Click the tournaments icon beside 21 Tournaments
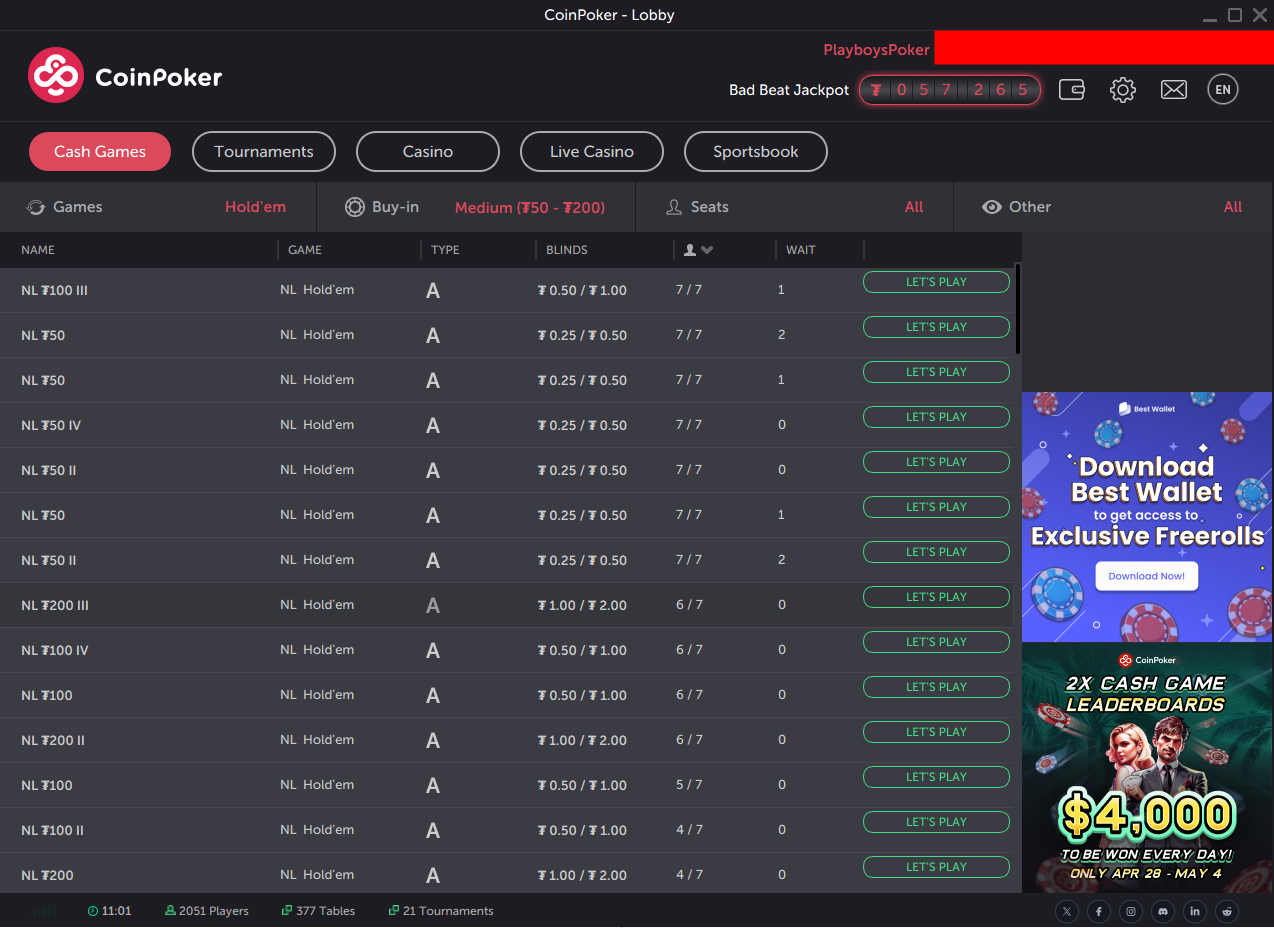 tap(394, 911)
